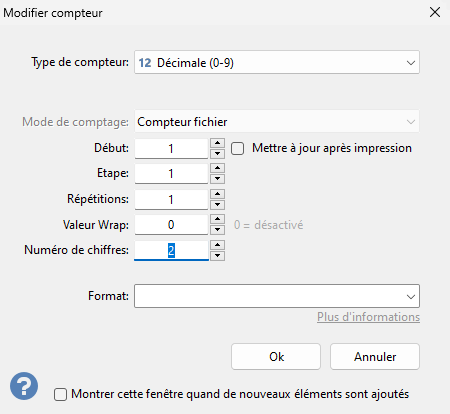The width and height of the screenshot is (450, 414).
Task: Follow the Plus d'informations link
Action: pos(368,317)
